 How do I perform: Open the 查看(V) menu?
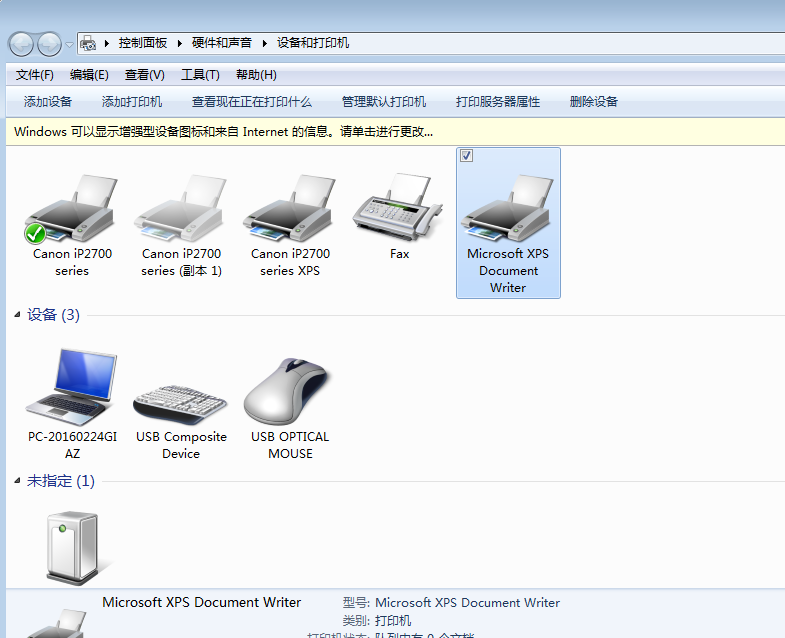tap(144, 75)
